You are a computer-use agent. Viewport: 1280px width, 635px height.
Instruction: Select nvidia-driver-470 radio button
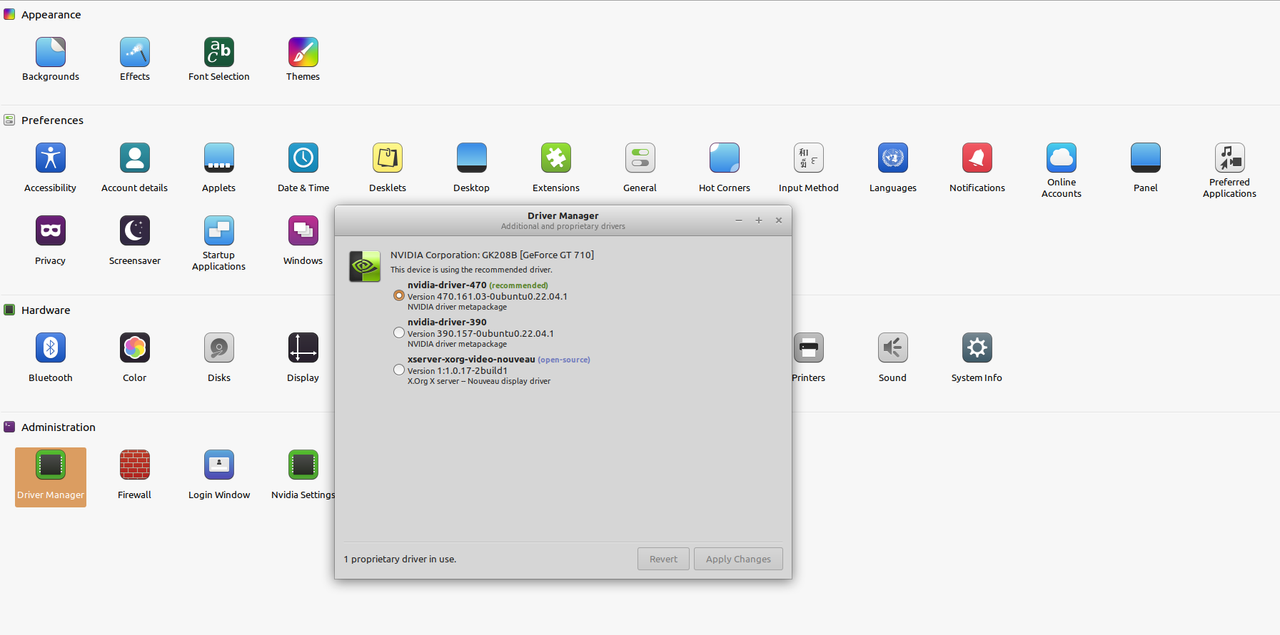[399, 296]
